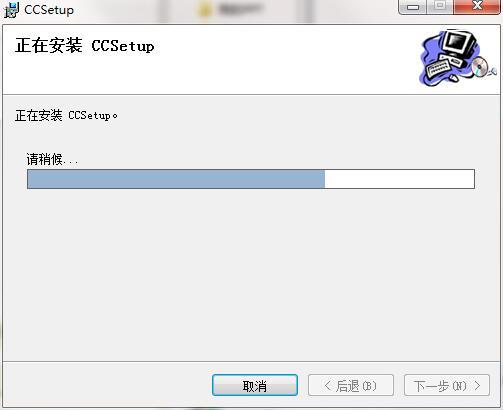Click the disabled 下一步(N) button
The width and height of the screenshot is (503, 410).
point(447,386)
